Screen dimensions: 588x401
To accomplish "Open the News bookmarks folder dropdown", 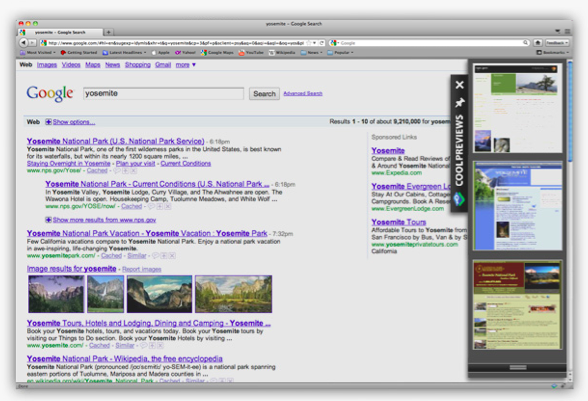I will click(312, 53).
